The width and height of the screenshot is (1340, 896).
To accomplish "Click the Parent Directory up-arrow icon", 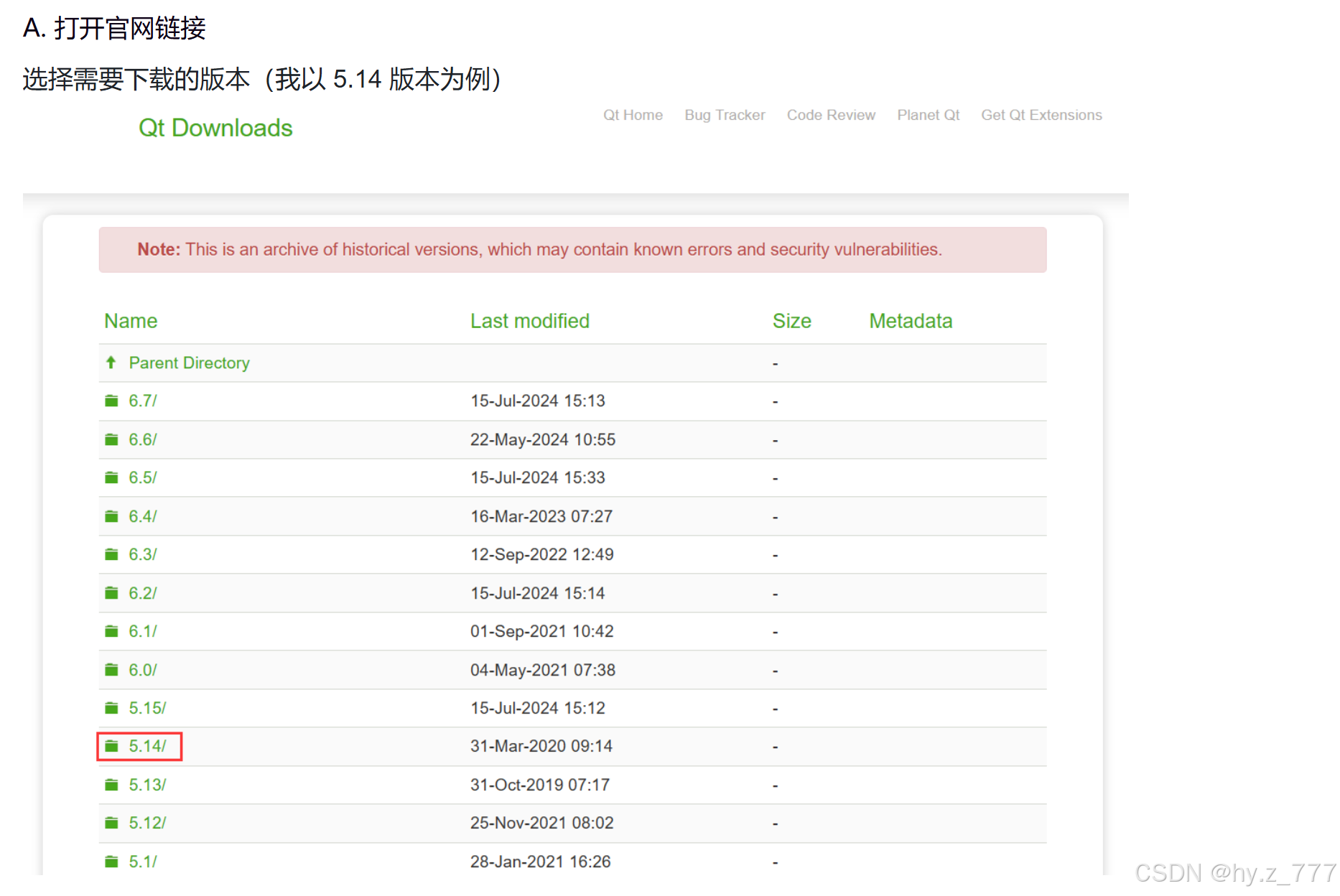I will coord(111,363).
